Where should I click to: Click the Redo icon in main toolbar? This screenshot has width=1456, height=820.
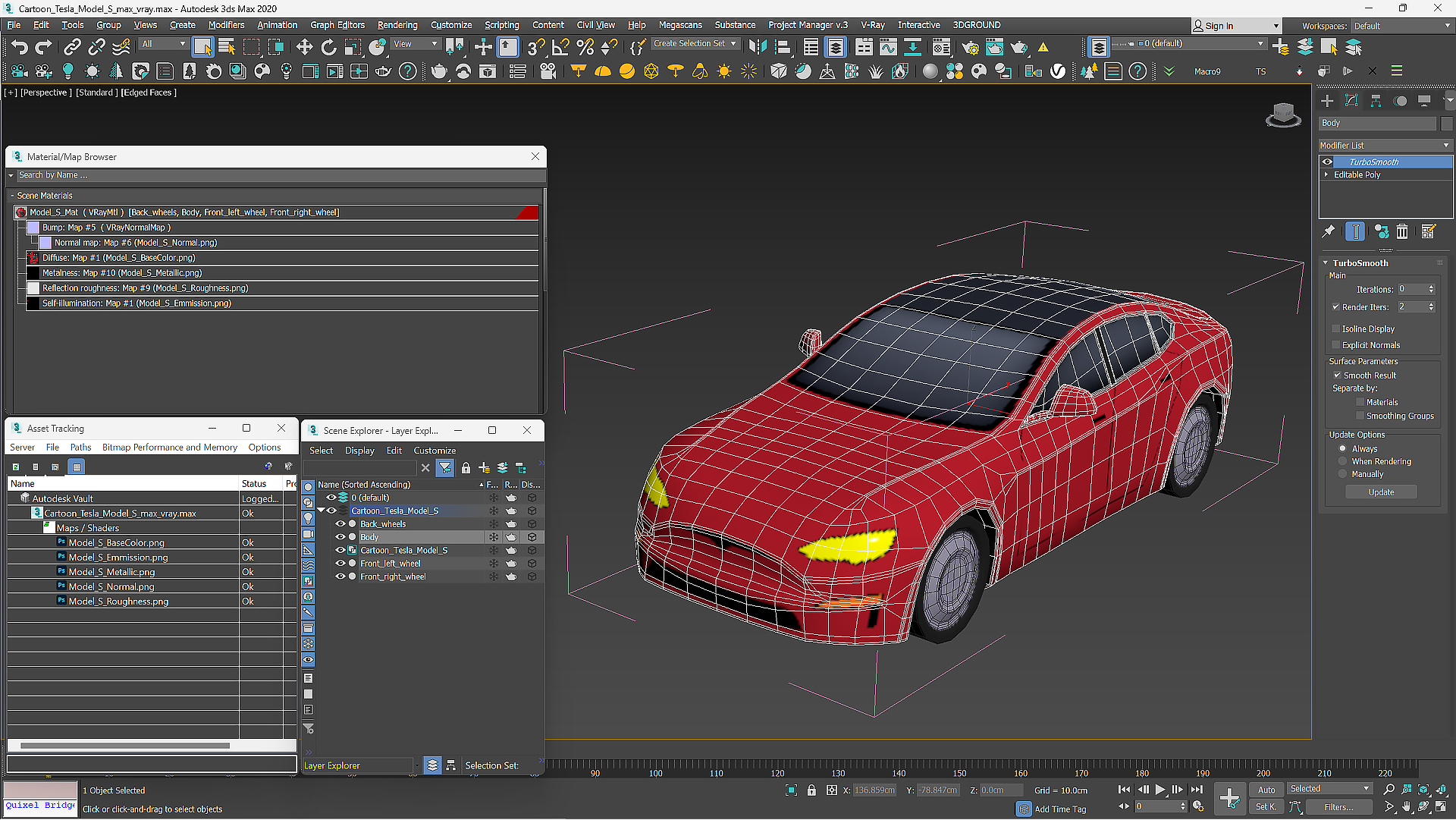point(43,47)
